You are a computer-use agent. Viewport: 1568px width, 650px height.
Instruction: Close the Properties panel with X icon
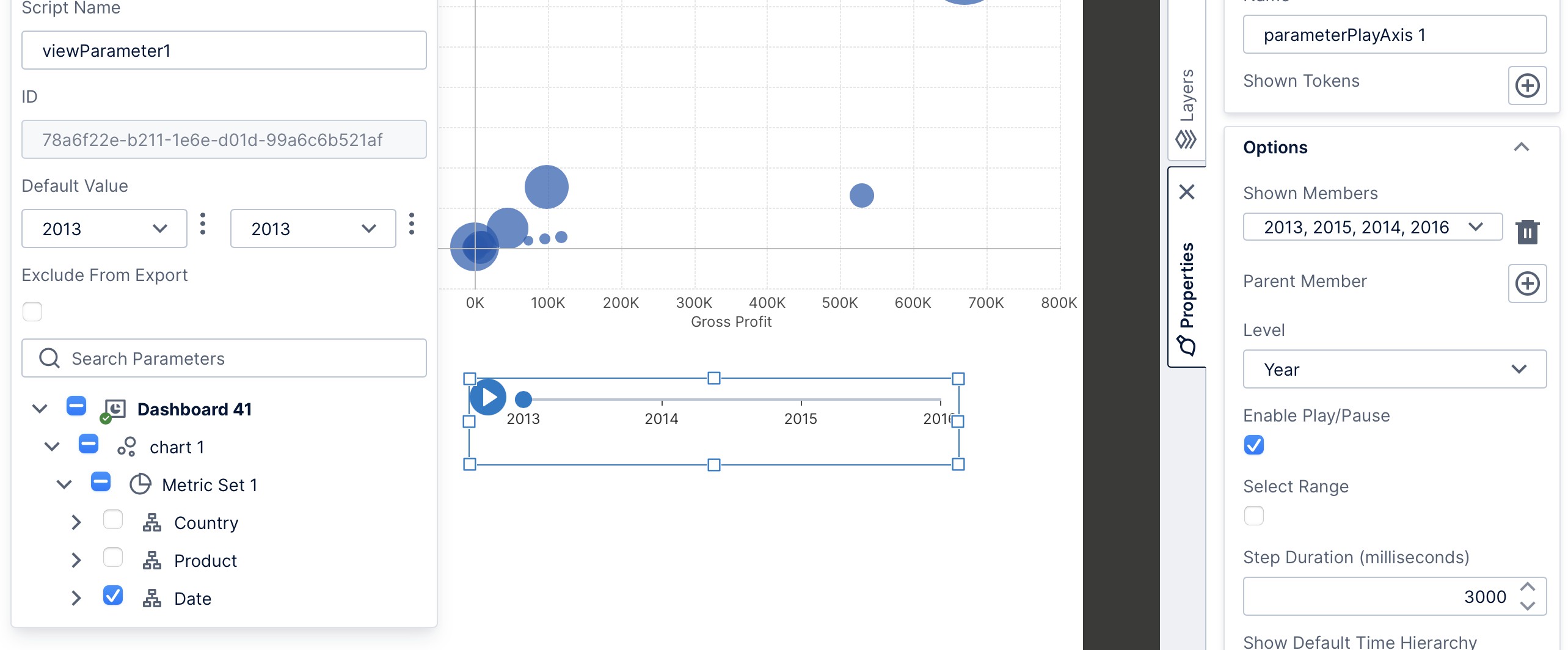(1186, 192)
